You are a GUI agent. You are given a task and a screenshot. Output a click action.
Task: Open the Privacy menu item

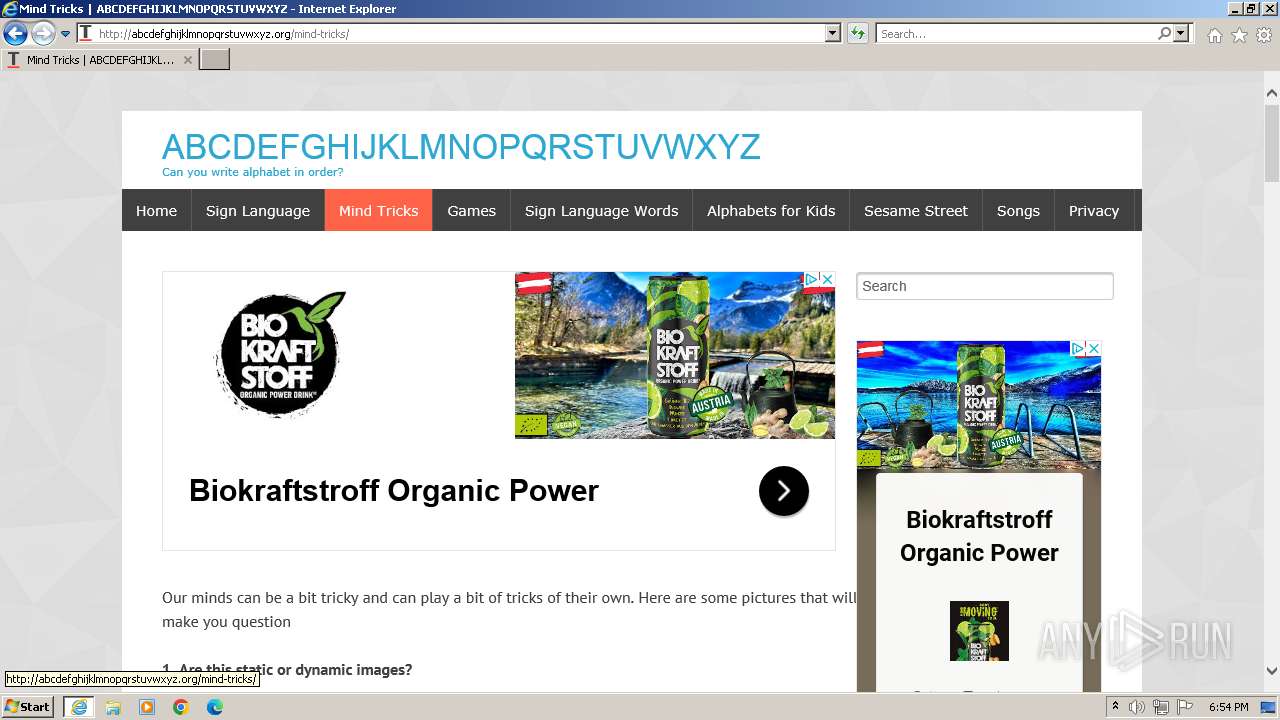point(1093,210)
